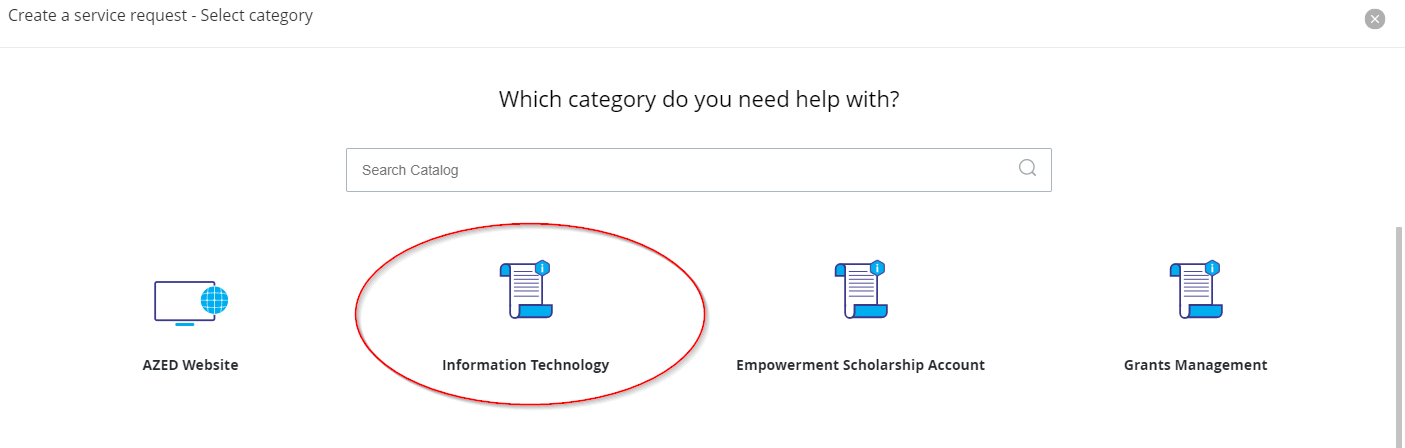Click the info badge on Empowerment Scholarship icon
Viewport: 1405px width, 448px height.
[877, 268]
